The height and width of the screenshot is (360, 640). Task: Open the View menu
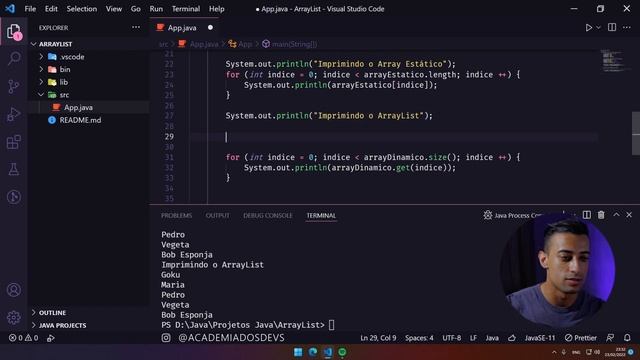113,9
